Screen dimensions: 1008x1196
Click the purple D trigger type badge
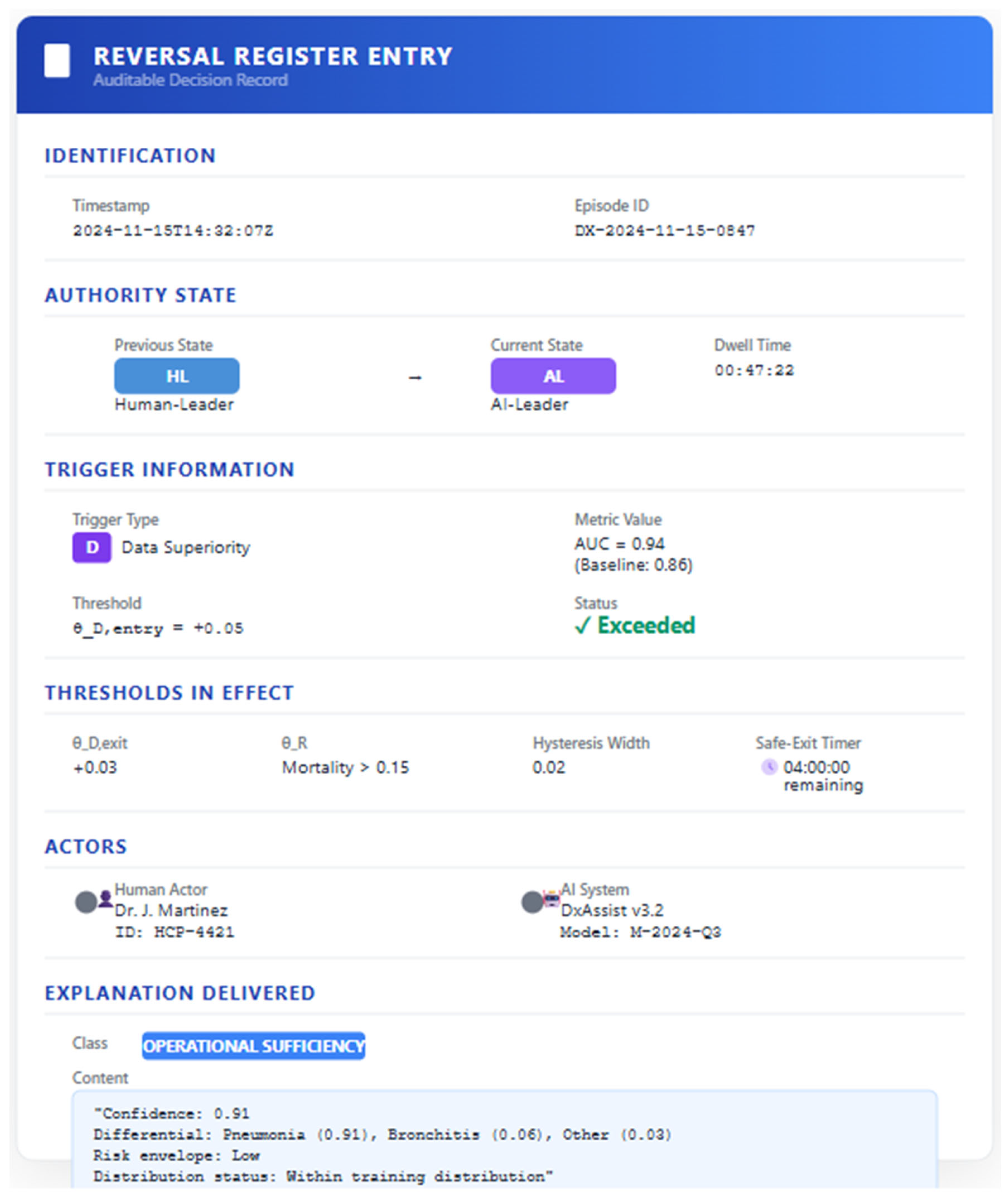pos(91,547)
